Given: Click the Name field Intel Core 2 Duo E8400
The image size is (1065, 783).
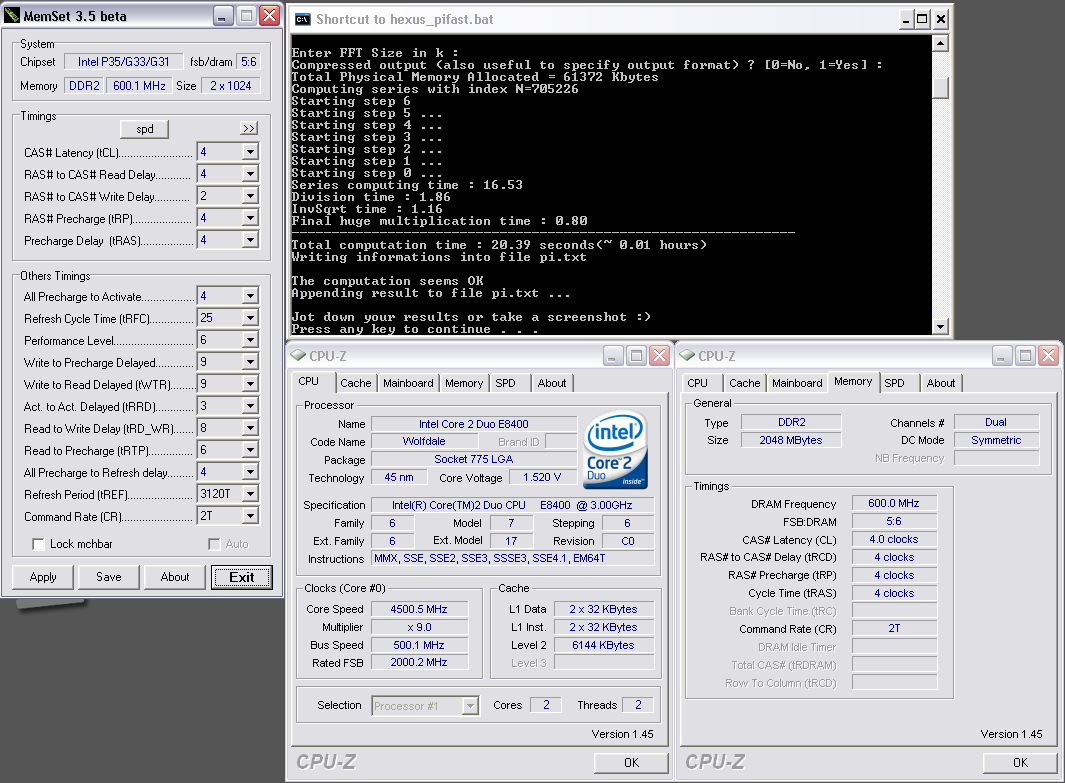Looking at the screenshot, I should pyautogui.click(x=473, y=424).
